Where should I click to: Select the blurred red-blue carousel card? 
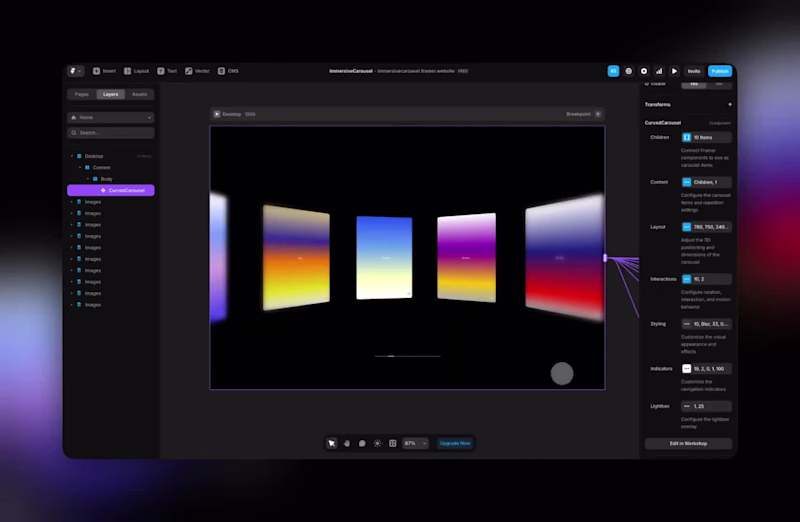[x=565, y=258]
